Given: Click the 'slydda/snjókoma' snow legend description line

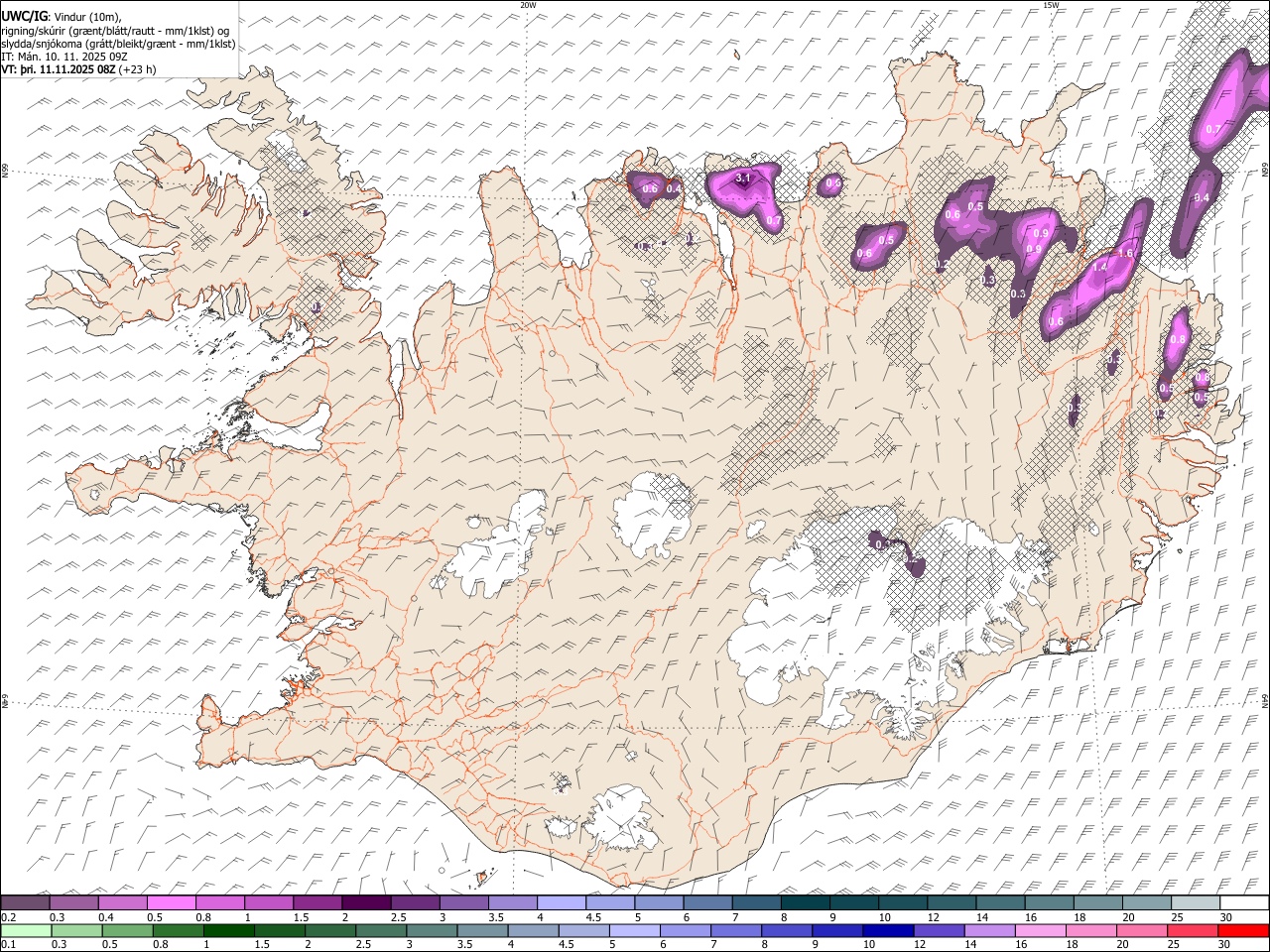Looking at the screenshot, I should [118, 44].
